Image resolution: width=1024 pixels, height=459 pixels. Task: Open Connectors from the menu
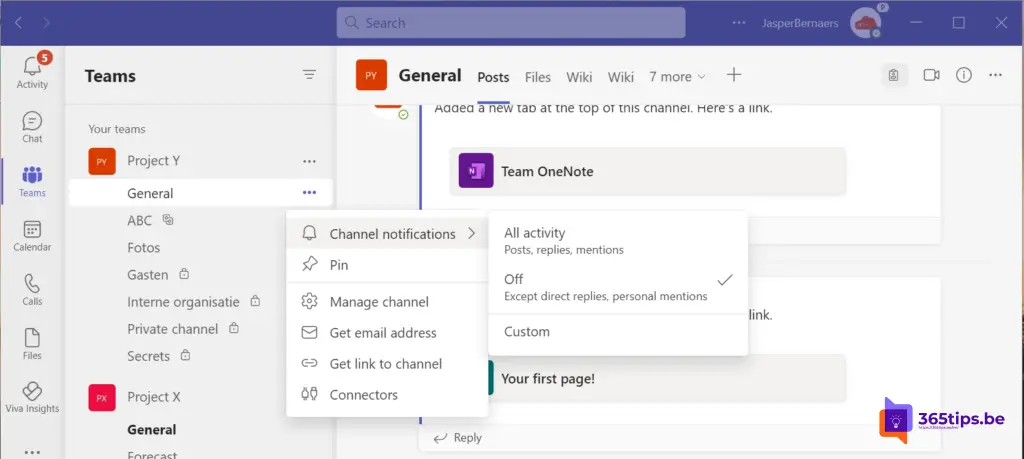point(387,395)
